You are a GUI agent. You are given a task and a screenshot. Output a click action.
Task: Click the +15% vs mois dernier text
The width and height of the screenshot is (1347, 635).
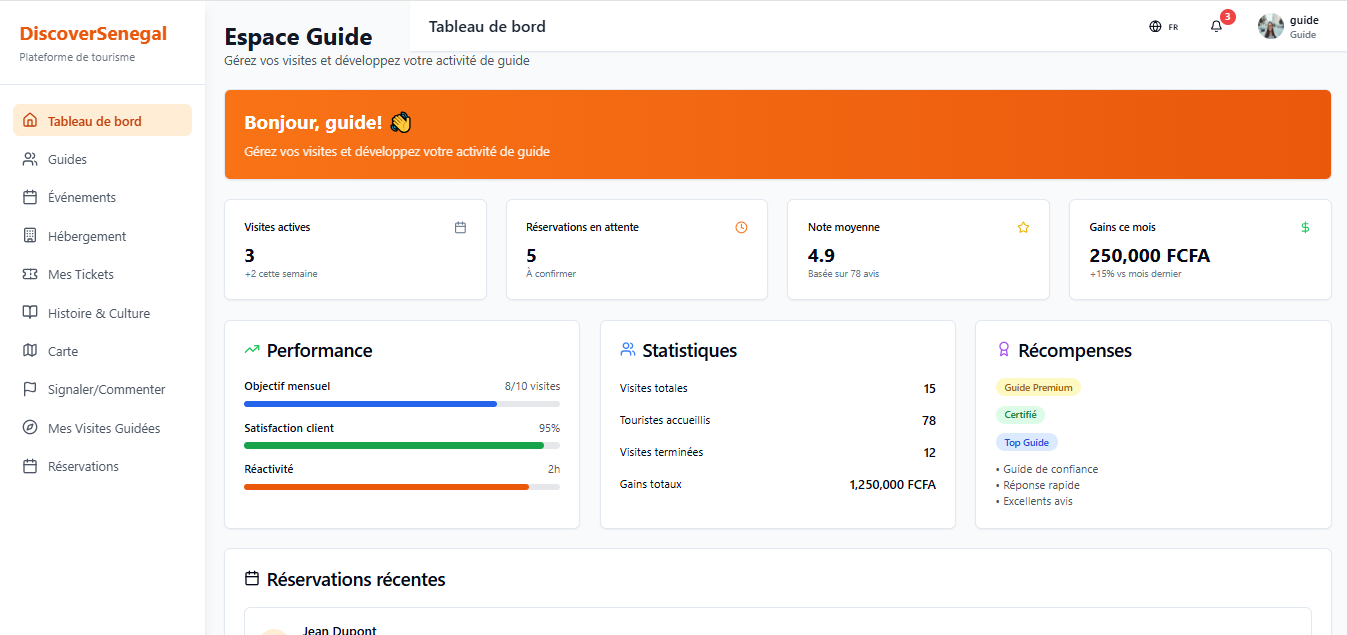(x=1135, y=274)
